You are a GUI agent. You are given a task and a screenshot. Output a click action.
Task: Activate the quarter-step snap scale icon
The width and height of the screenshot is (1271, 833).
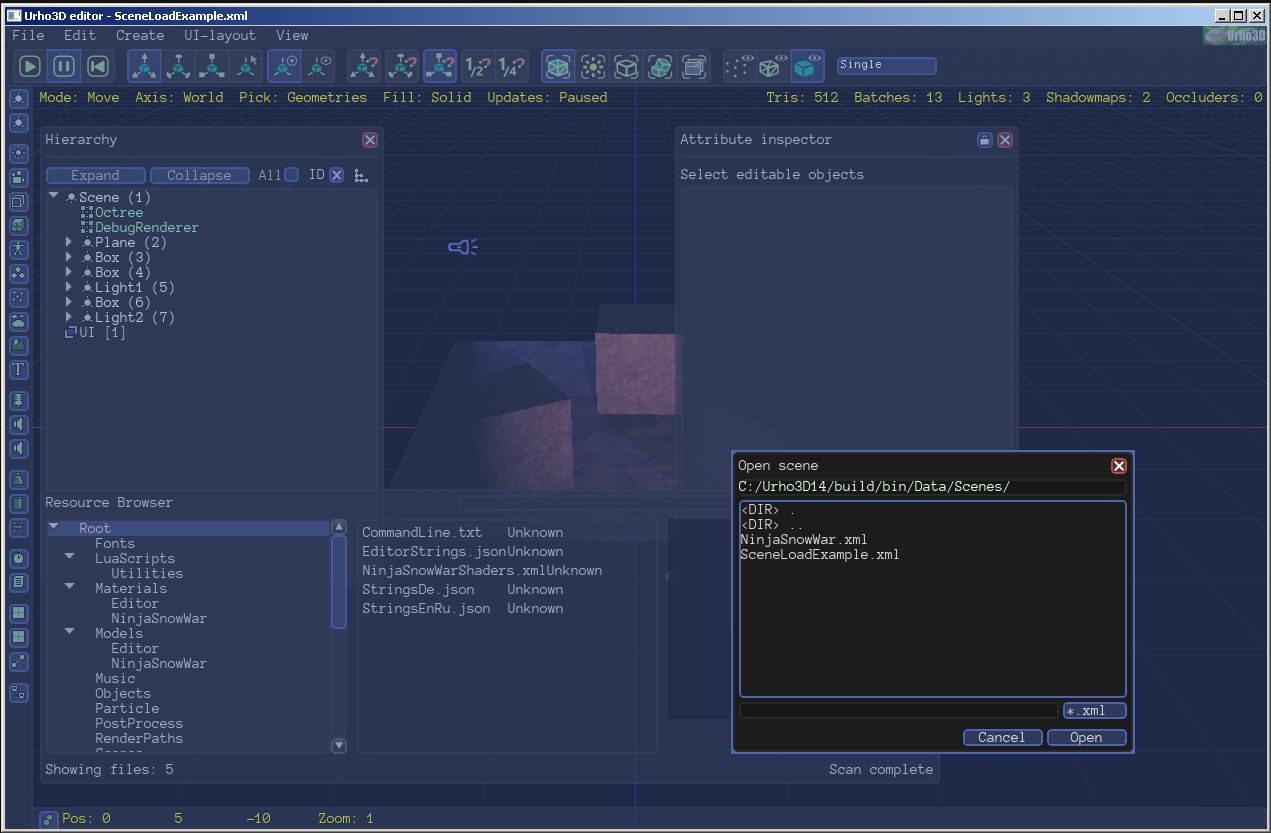(512, 67)
